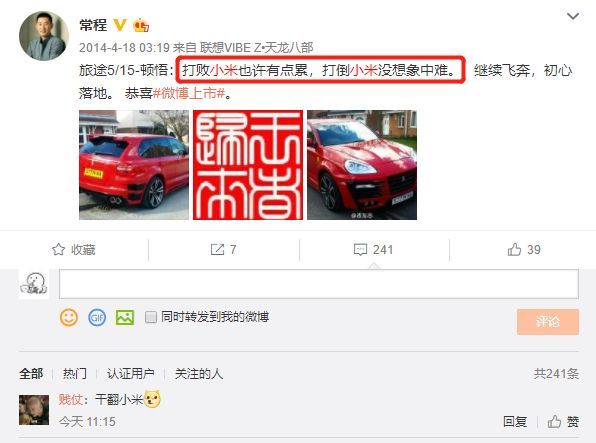The image size is (596, 443).
Task: Submit using the 评论 button
Action: 548,322
